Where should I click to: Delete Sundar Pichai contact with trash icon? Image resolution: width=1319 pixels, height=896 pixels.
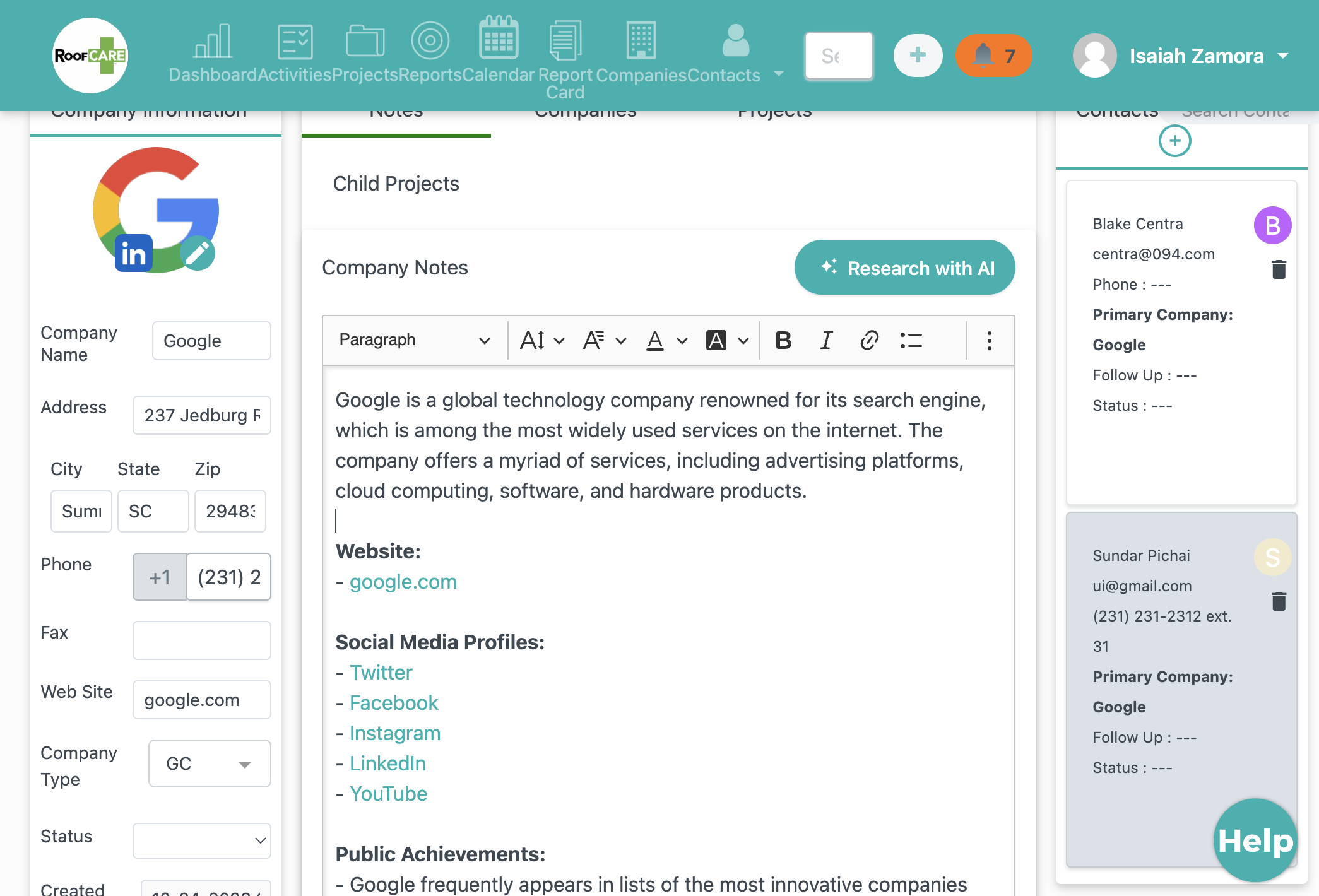1279,601
